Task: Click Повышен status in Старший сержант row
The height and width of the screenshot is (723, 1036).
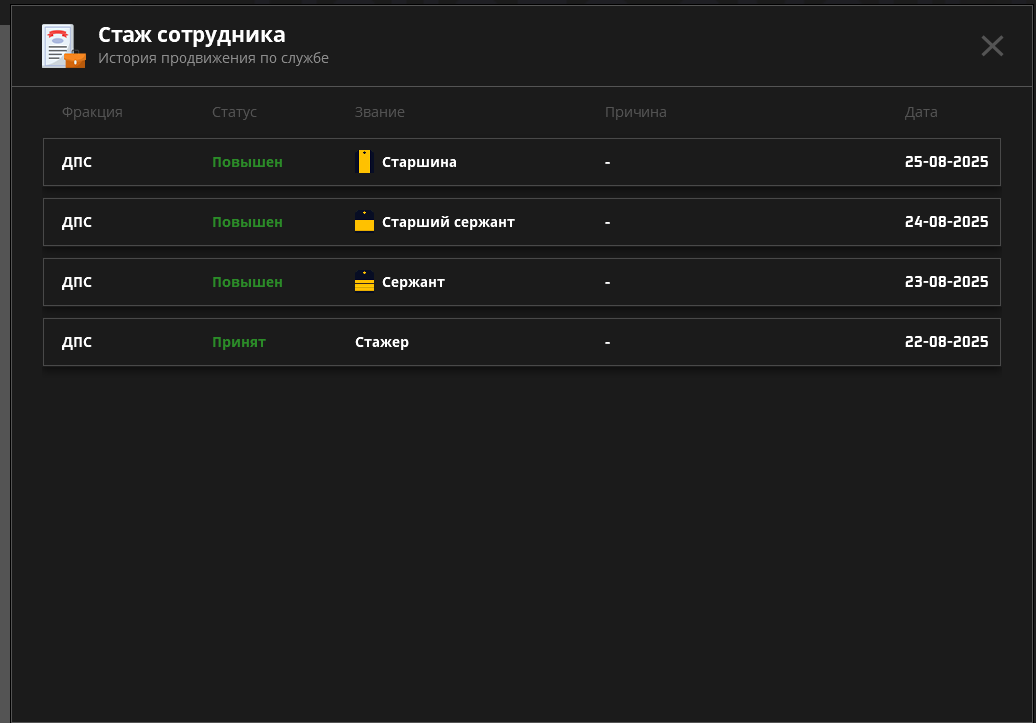Action: tap(247, 222)
